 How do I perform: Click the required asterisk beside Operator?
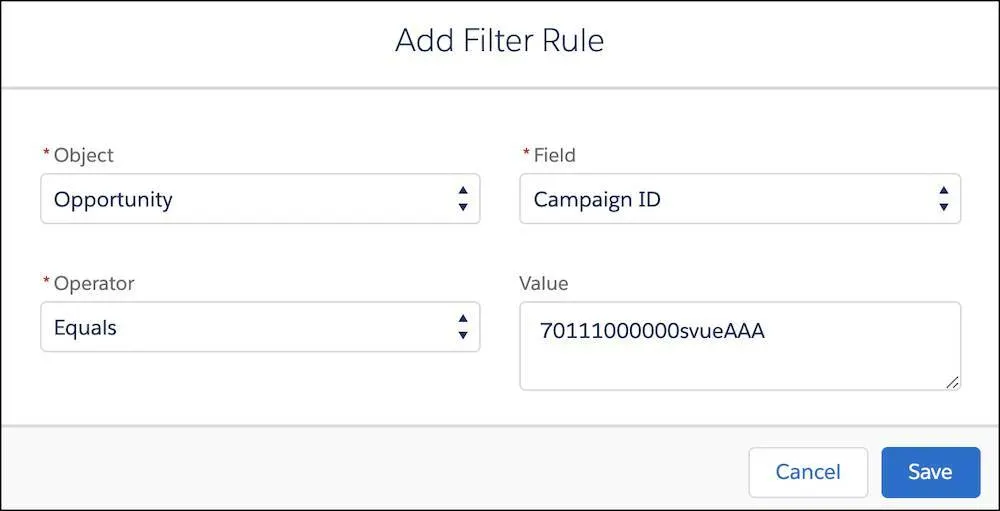click(x=45, y=281)
